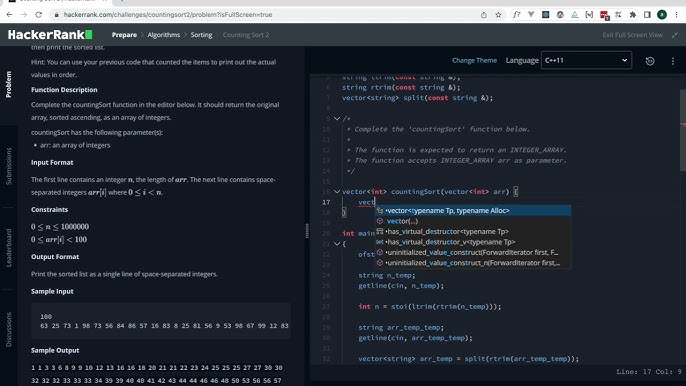This screenshot has width=686, height=386.
Task: Click the exit full screen arrows icon
Action: coord(675,35)
